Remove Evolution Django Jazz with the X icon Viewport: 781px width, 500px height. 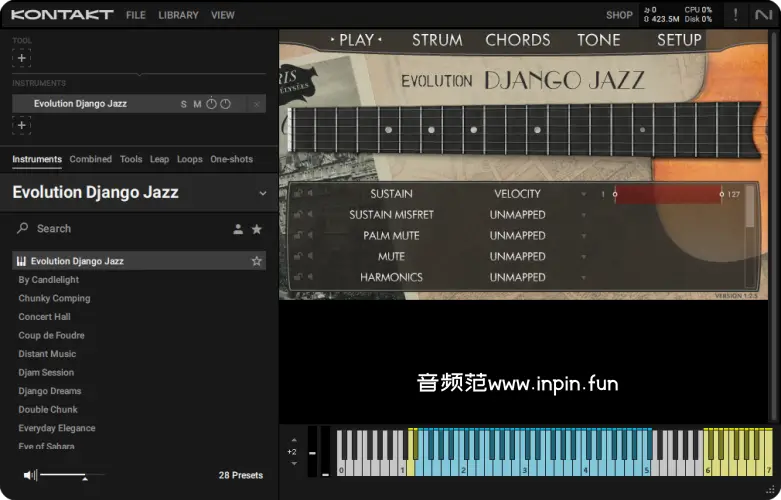coord(256,104)
